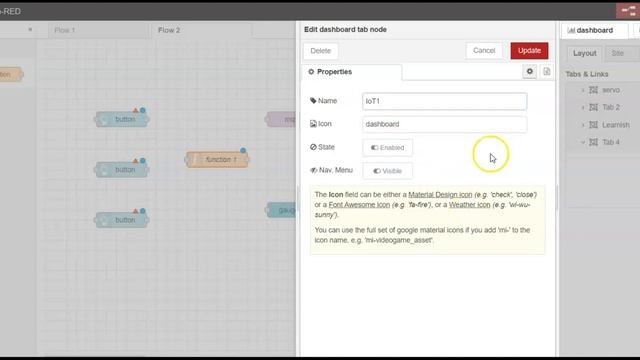The image size is (640, 360).
Task: Click the Edit dashboard tab node title
Action: 345,29
